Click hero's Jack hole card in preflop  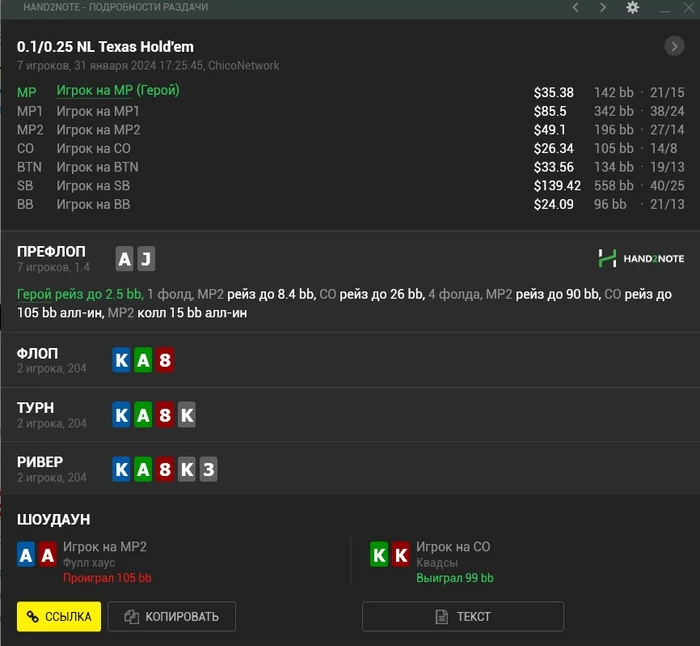(x=146, y=259)
